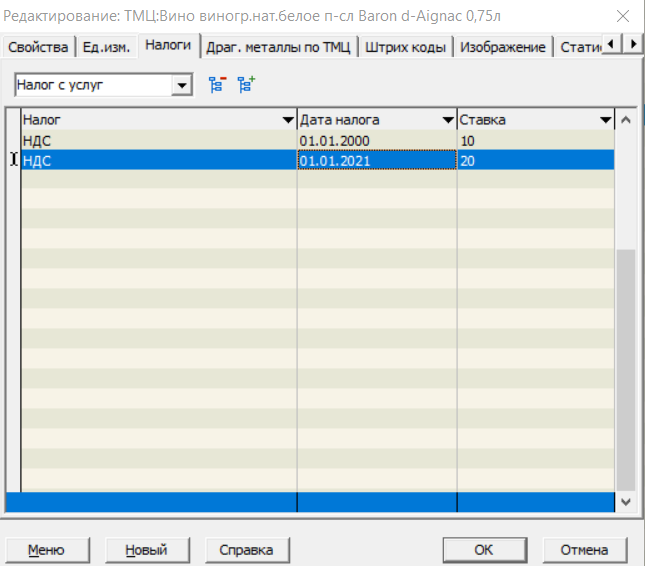This screenshot has width=645, height=566.
Task: Click the add tax row icon
Action: point(245,85)
